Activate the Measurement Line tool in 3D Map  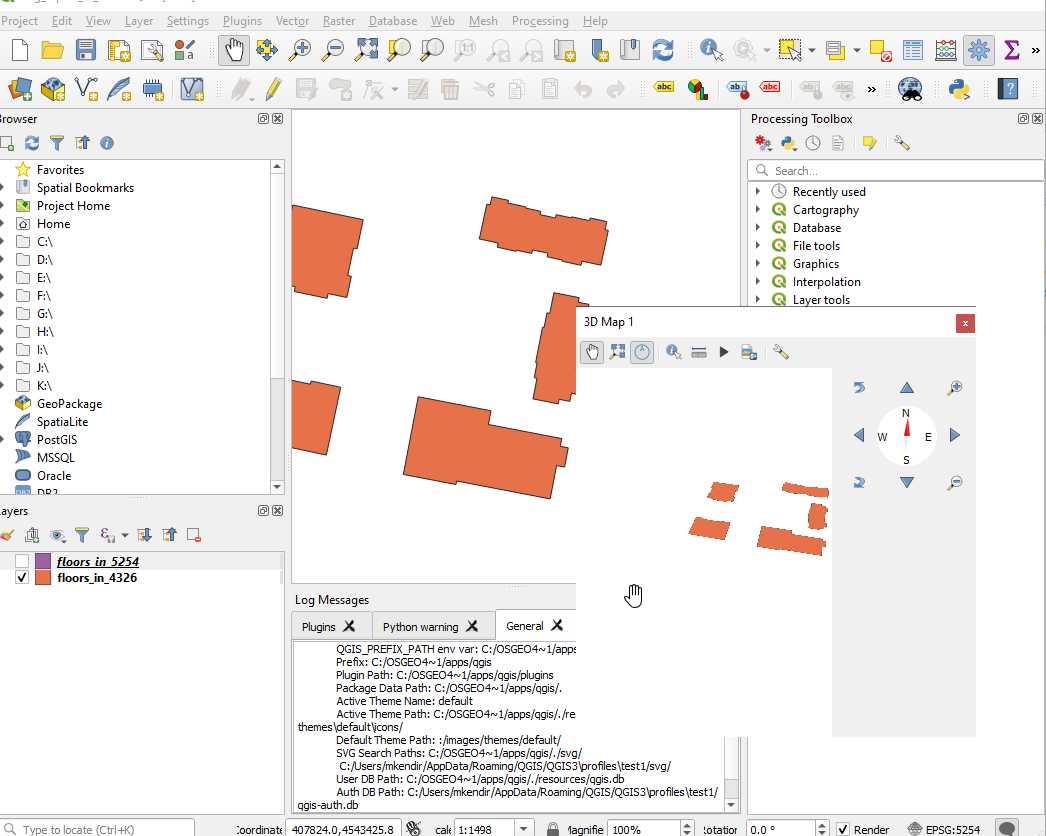(698, 352)
